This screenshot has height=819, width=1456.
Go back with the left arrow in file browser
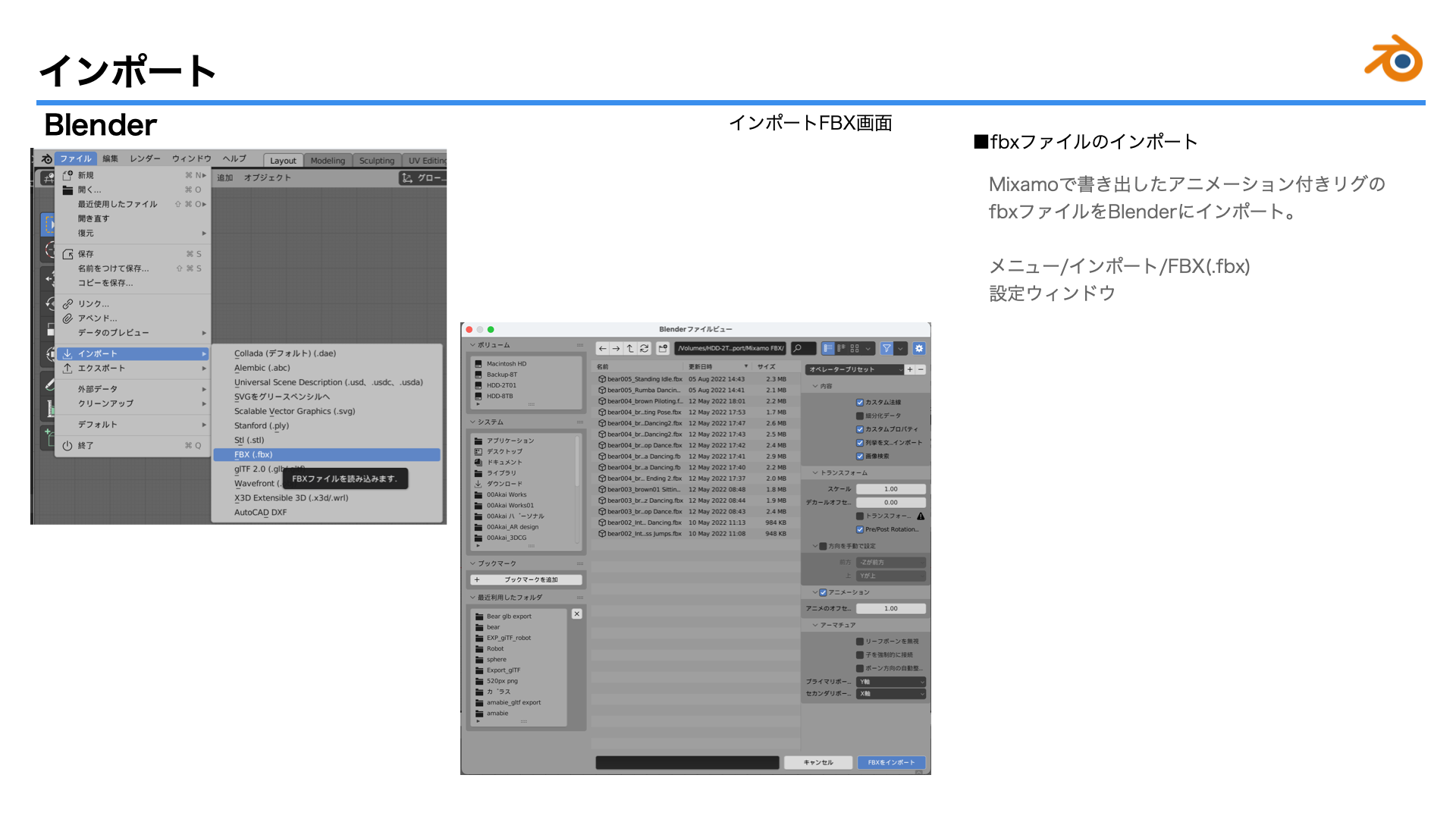(602, 349)
